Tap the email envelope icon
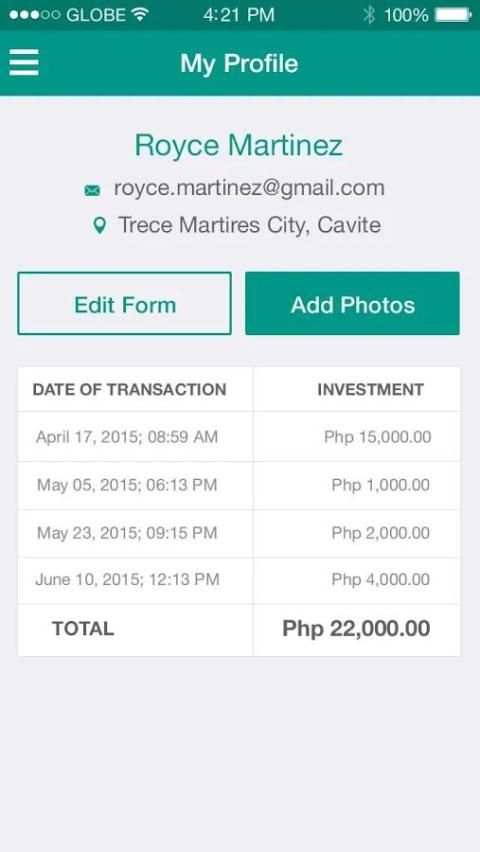480x852 pixels. coord(92,190)
